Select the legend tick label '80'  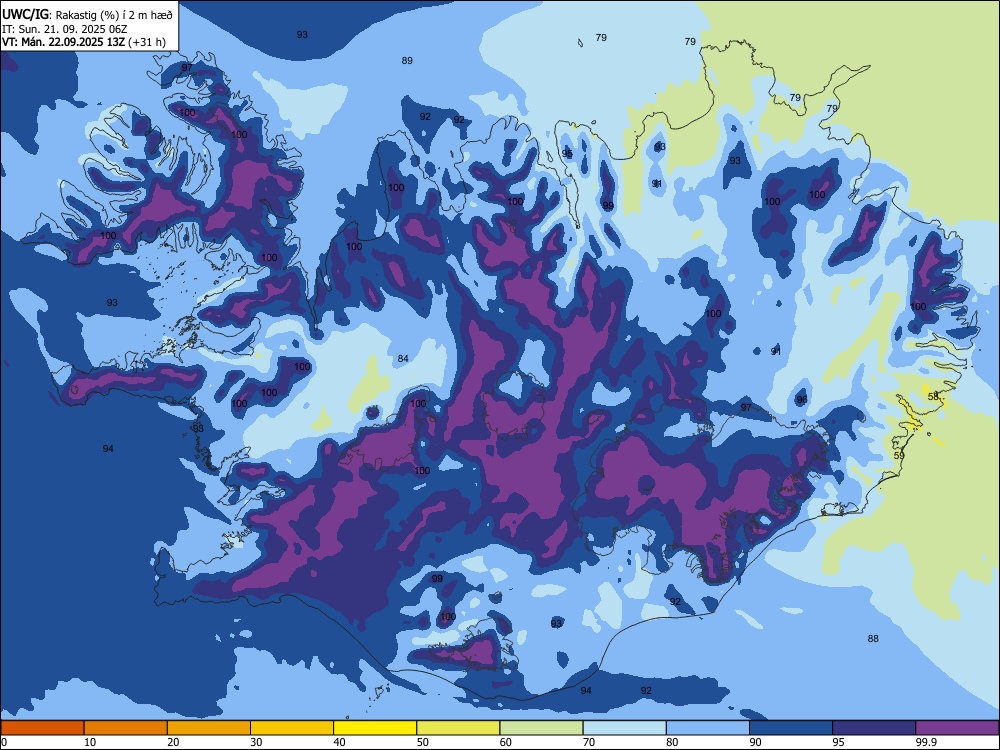point(672,742)
